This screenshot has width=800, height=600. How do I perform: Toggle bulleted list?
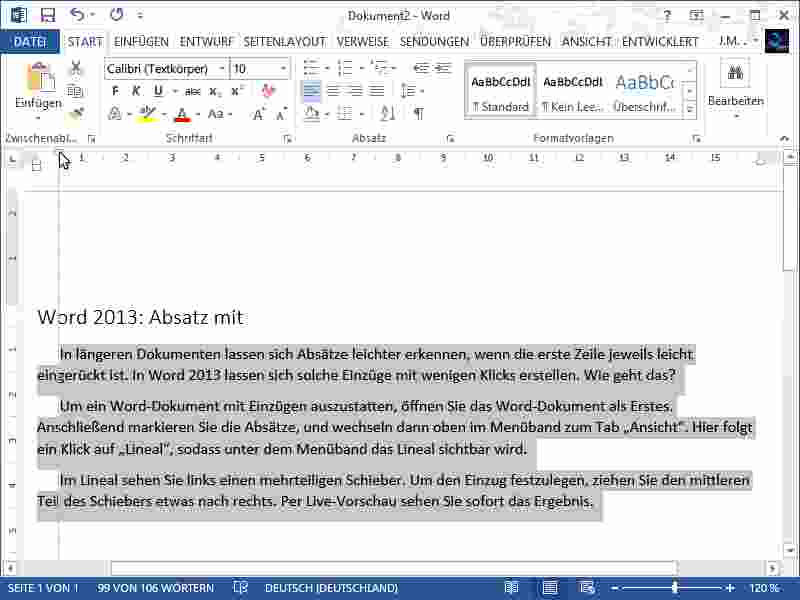click(311, 67)
